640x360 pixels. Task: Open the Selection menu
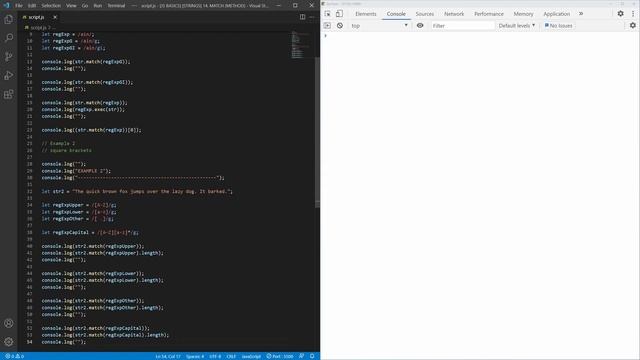coord(51,6)
